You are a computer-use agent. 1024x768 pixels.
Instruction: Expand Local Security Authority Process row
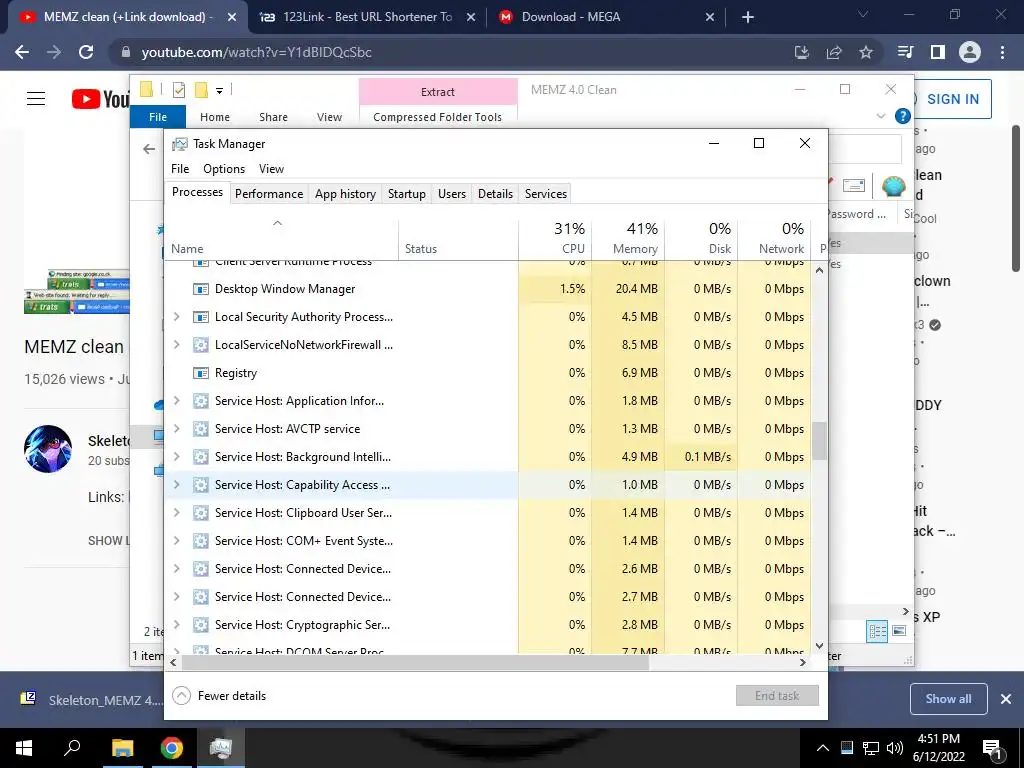176,317
